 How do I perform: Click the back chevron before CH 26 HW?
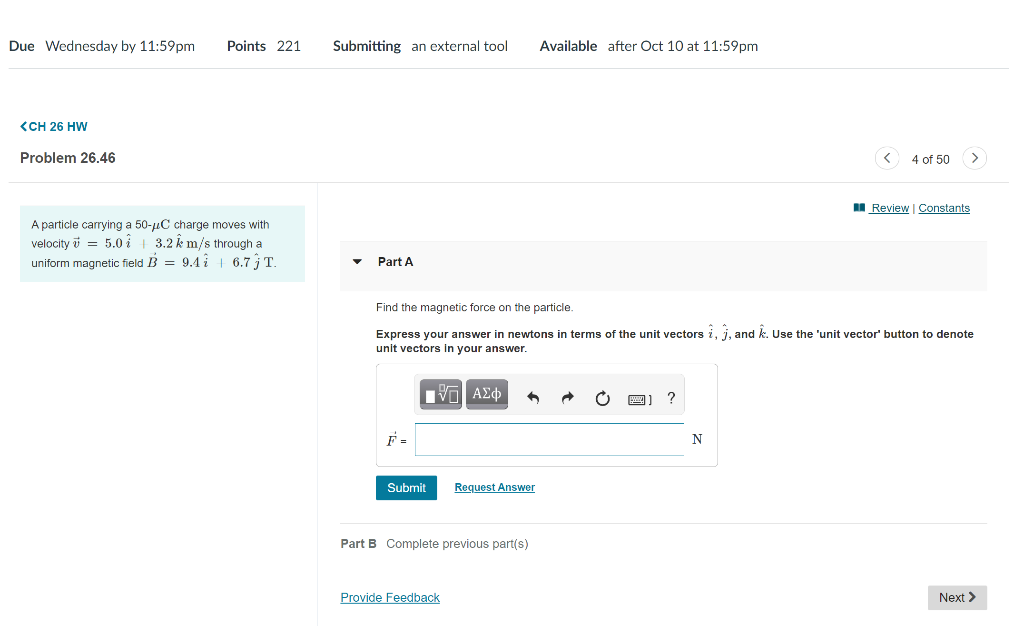click(23, 126)
